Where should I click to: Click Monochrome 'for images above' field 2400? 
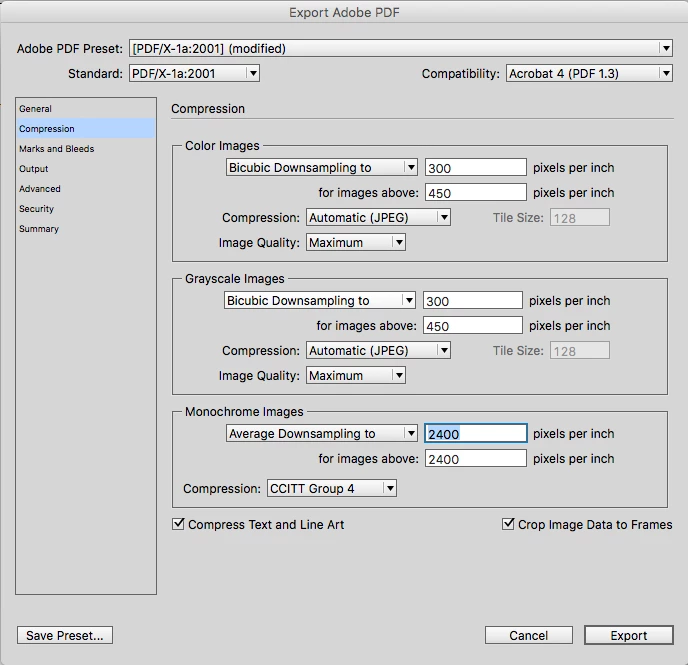point(476,458)
